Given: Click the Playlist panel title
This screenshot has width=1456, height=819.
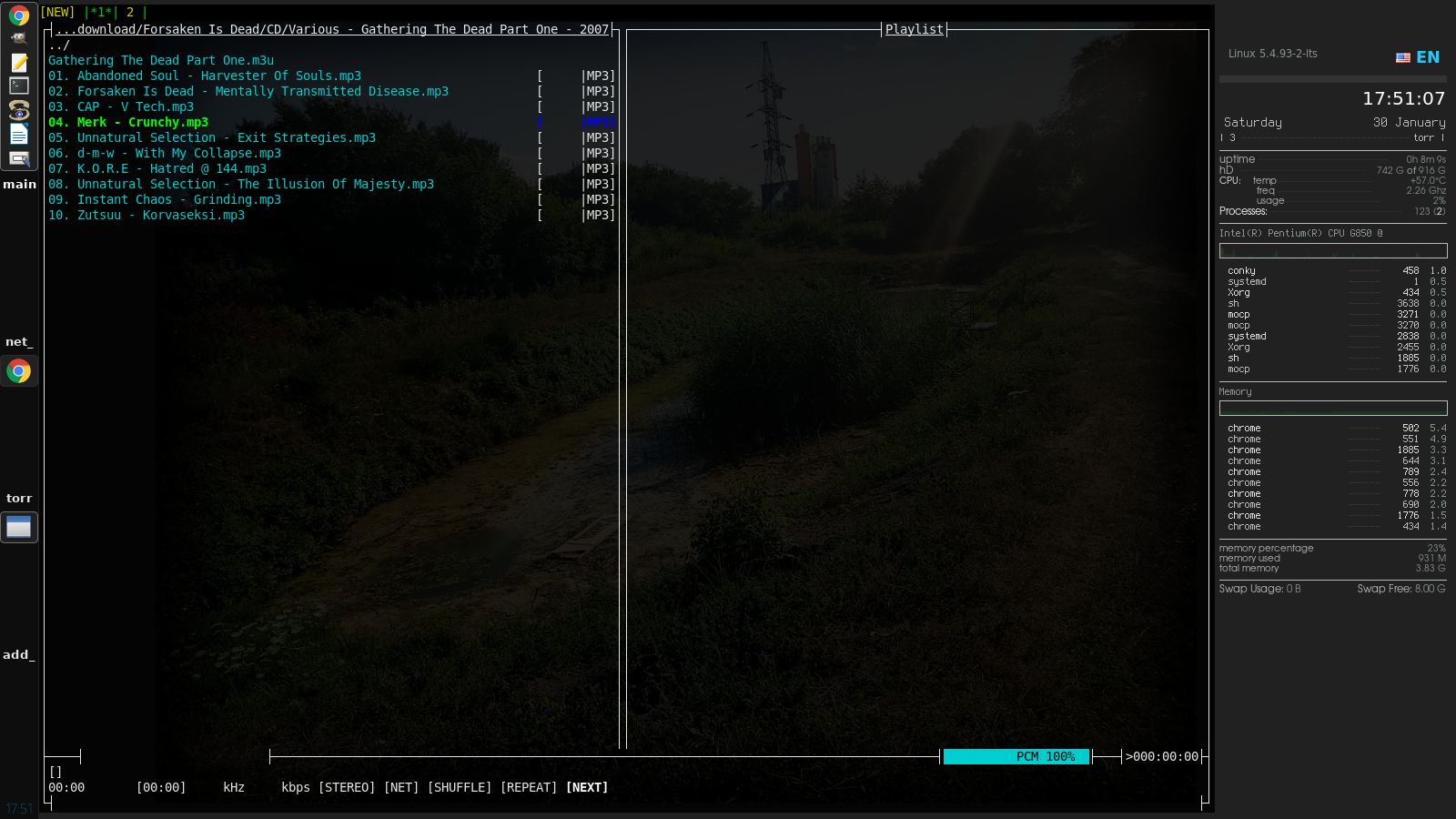Looking at the screenshot, I should pos(915,30).
